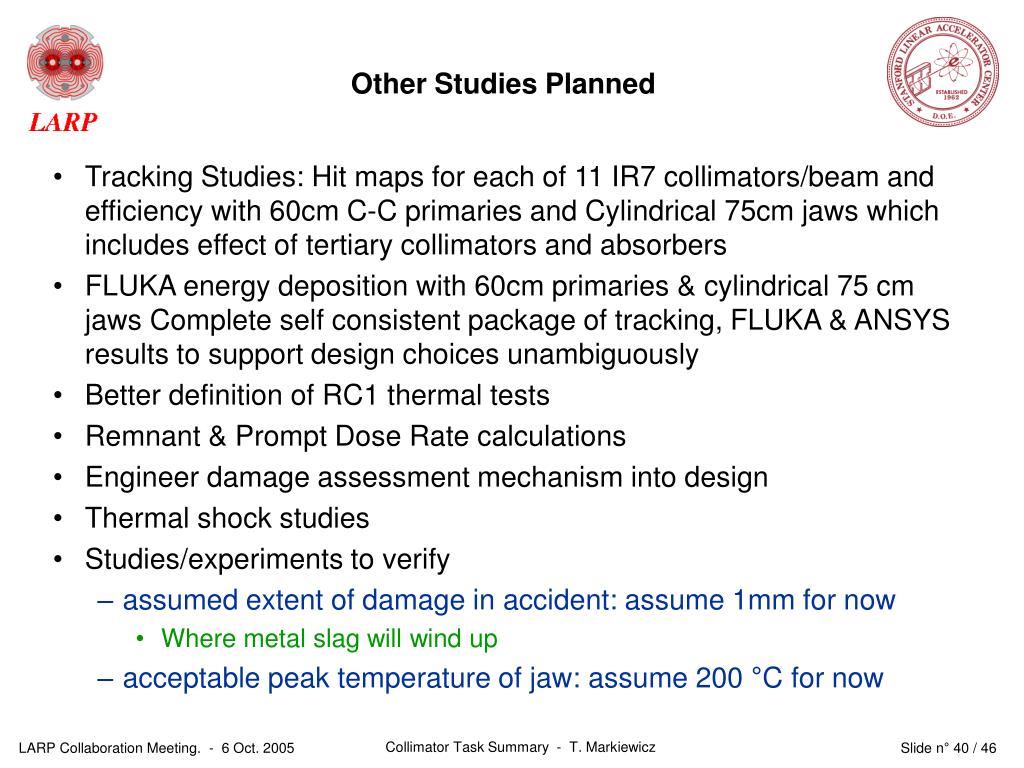Click LARP Collaboration Meeting footer text
Viewport: 1024px width, 768px height.
click(110, 748)
